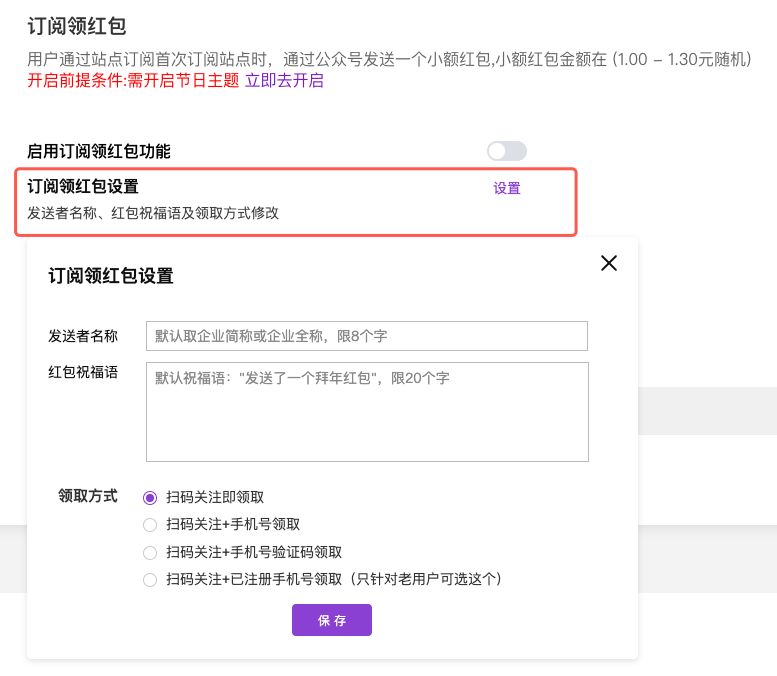Click the 红包祝福语 field label

click(x=83, y=372)
